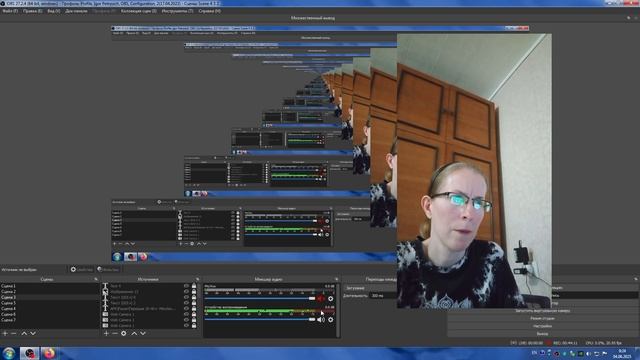This screenshot has height=360, width=640.
Task: Click the Режим студии button
Action: (x=542, y=318)
